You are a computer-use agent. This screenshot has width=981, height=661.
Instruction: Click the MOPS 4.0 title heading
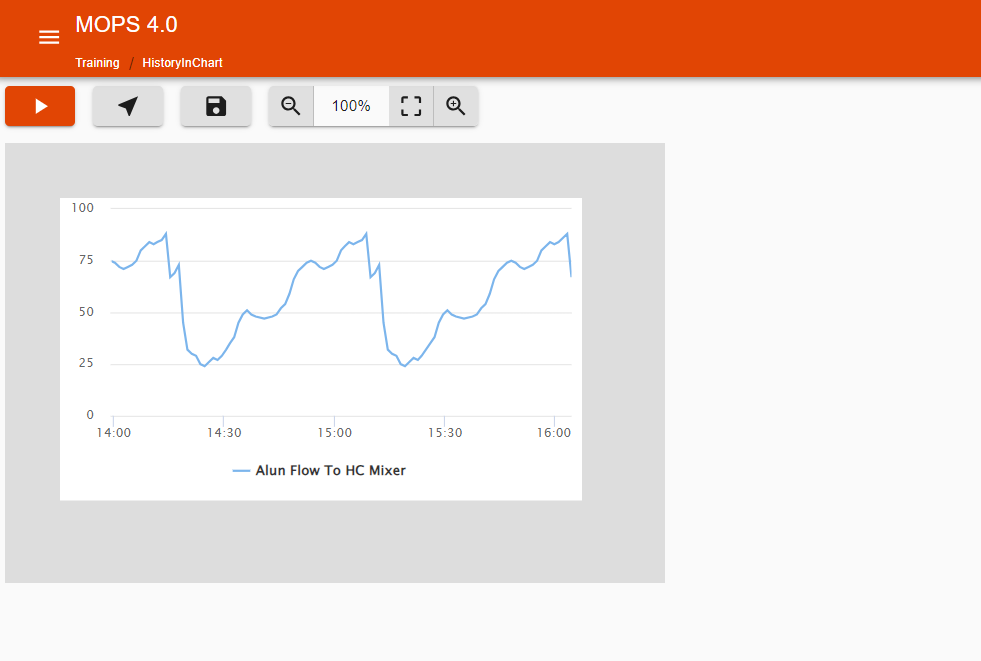pos(126,25)
